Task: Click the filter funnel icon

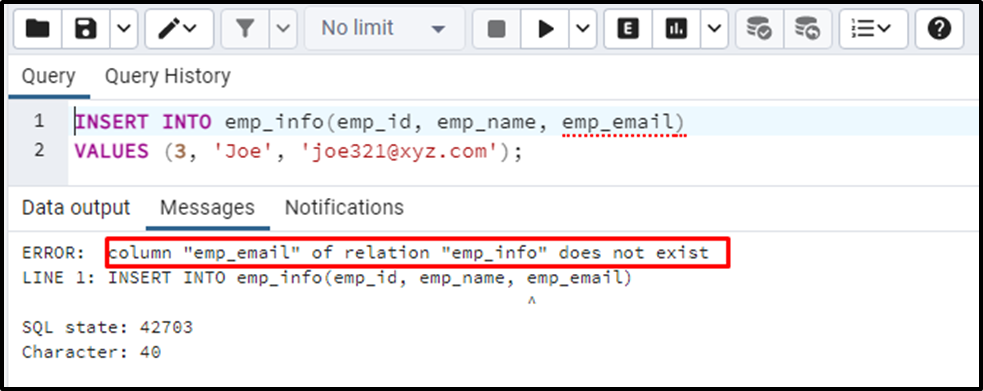Action: coord(245,29)
